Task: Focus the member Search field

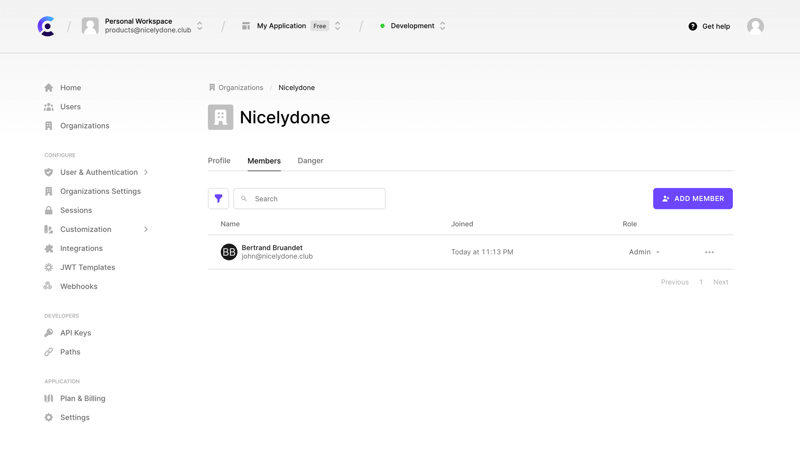Action: pyautogui.click(x=309, y=198)
